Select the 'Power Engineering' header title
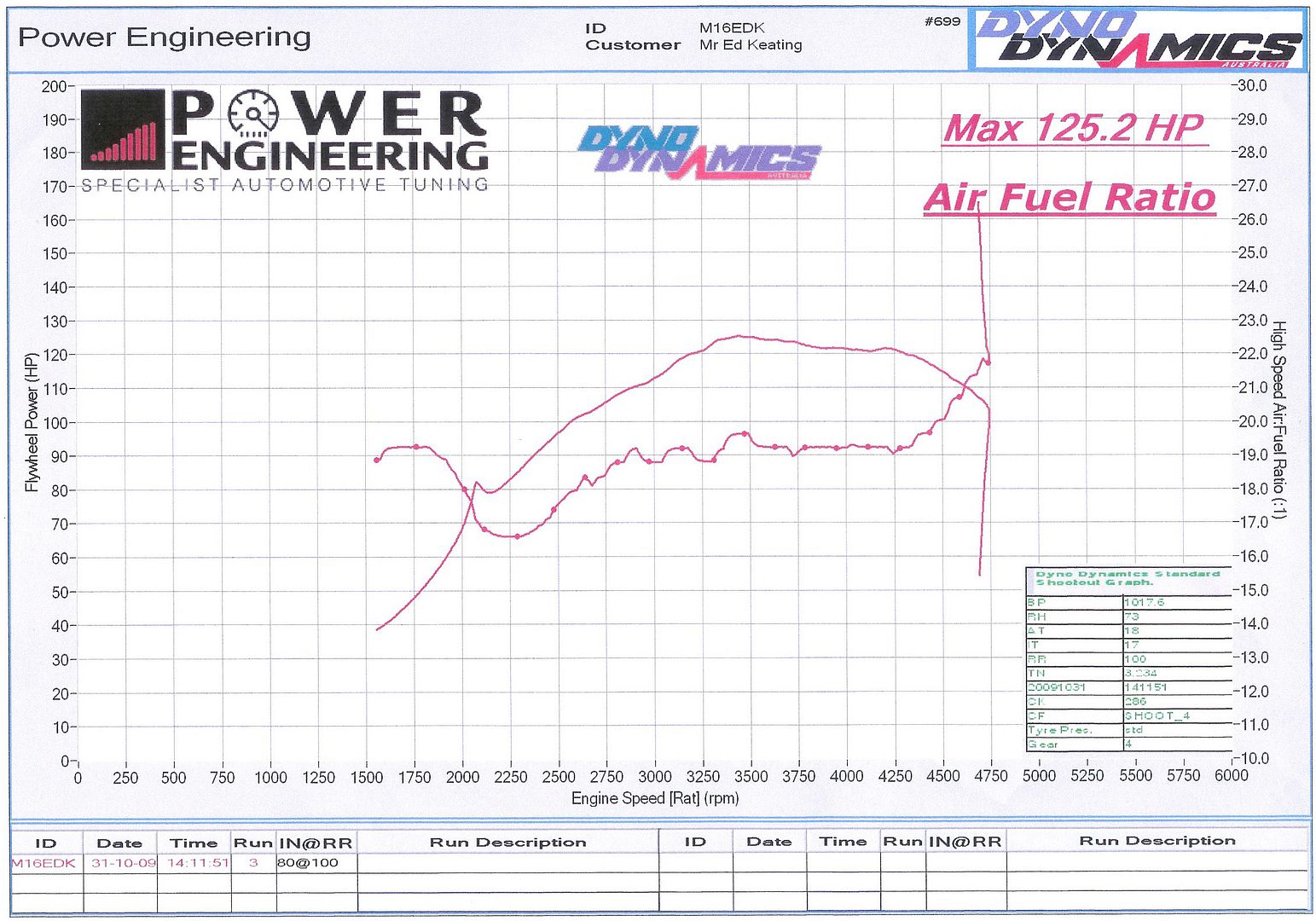The image size is (1316, 921). click(165, 38)
